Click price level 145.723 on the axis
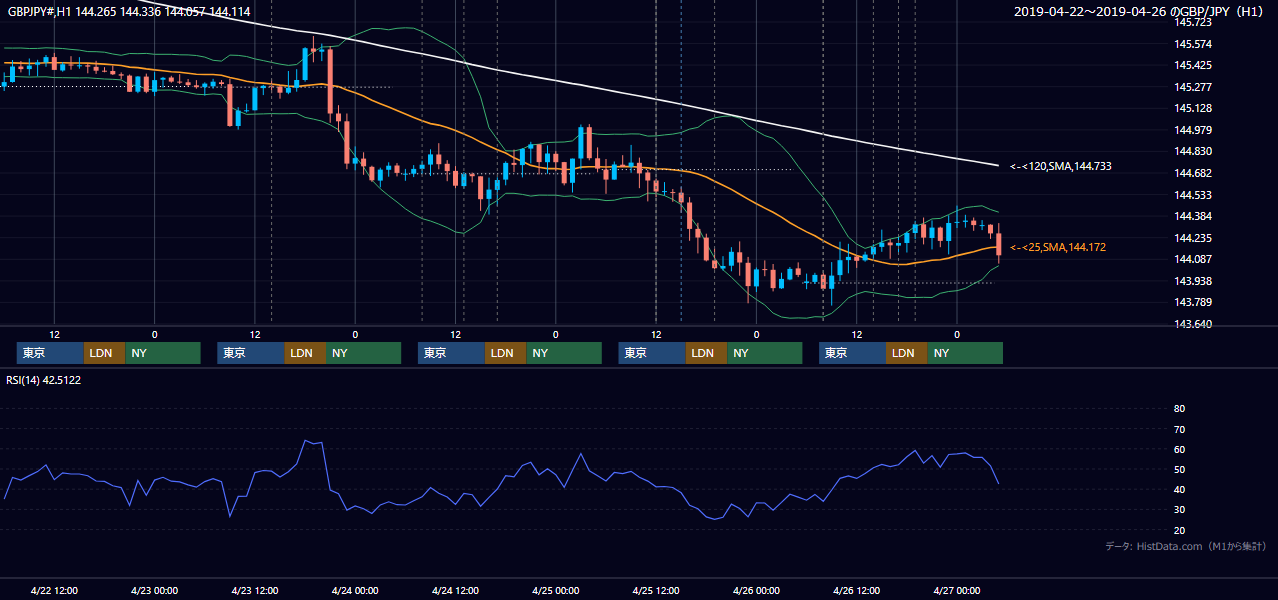Image resolution: width=1278 pixels, height=600 pixels. click(1194, 22)
